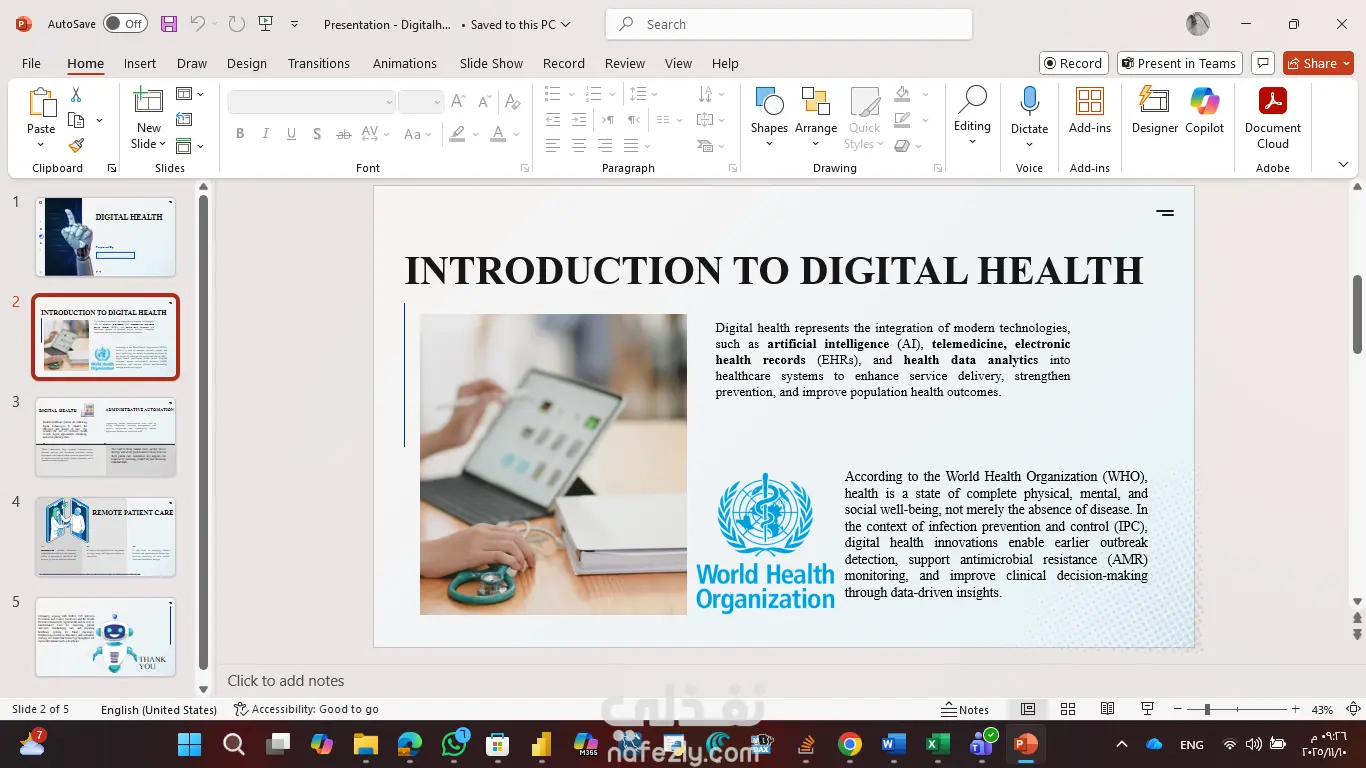Toggle Normal view in status bar

[1028, 709]
